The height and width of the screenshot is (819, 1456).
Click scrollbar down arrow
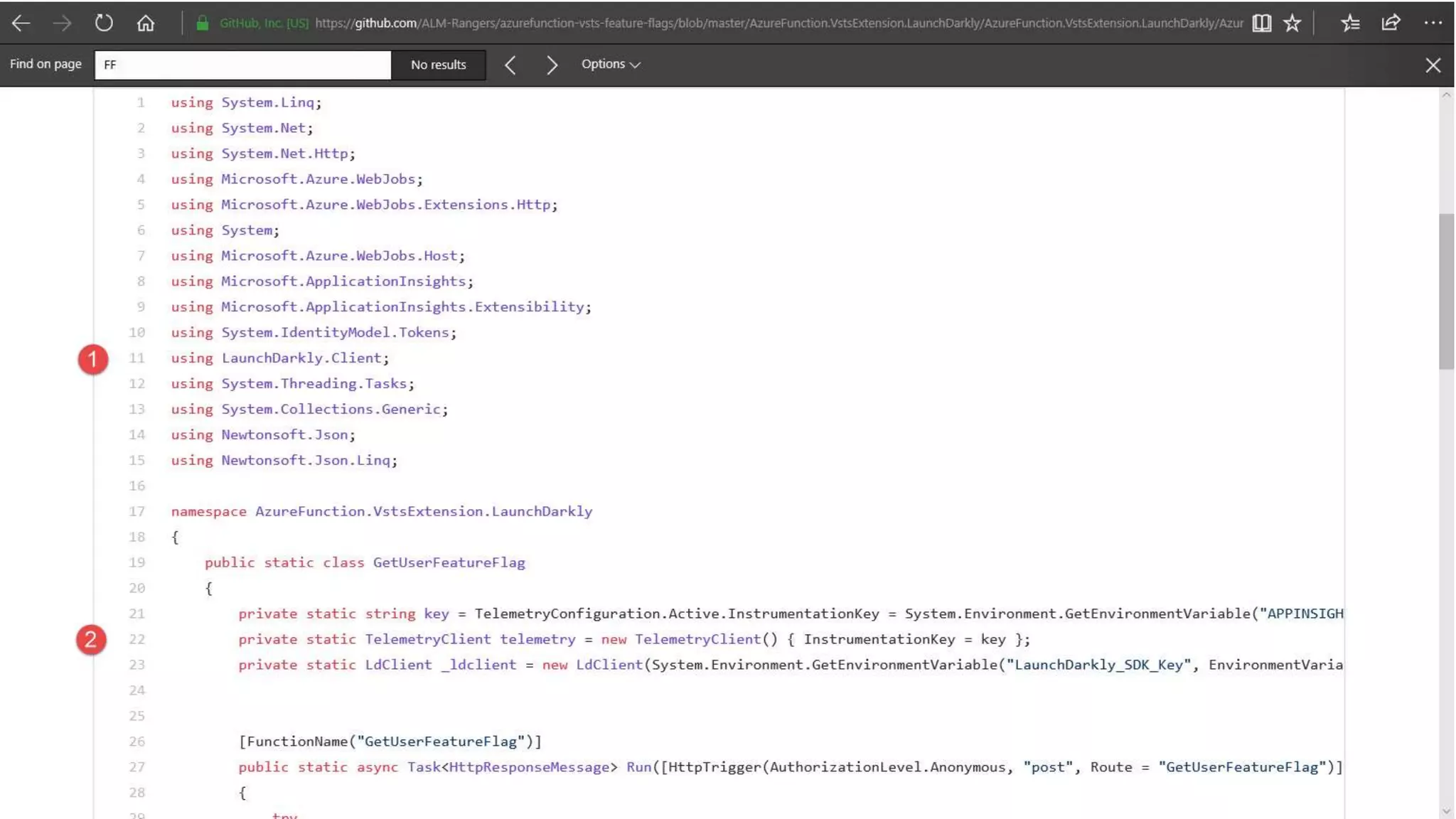point(1446,811)
